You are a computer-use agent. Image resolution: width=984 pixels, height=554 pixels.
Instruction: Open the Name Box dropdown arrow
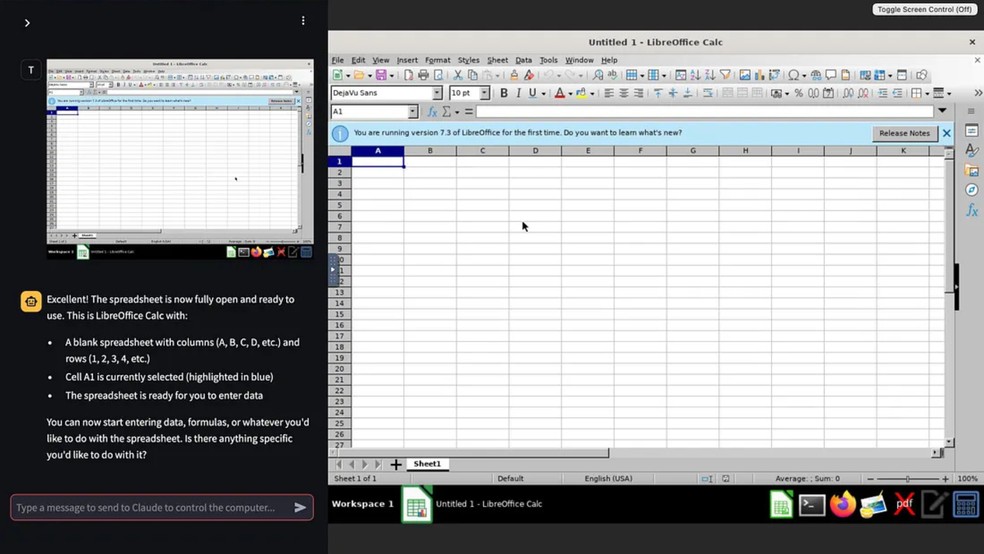pyautogui.click(x=412, y=112)
